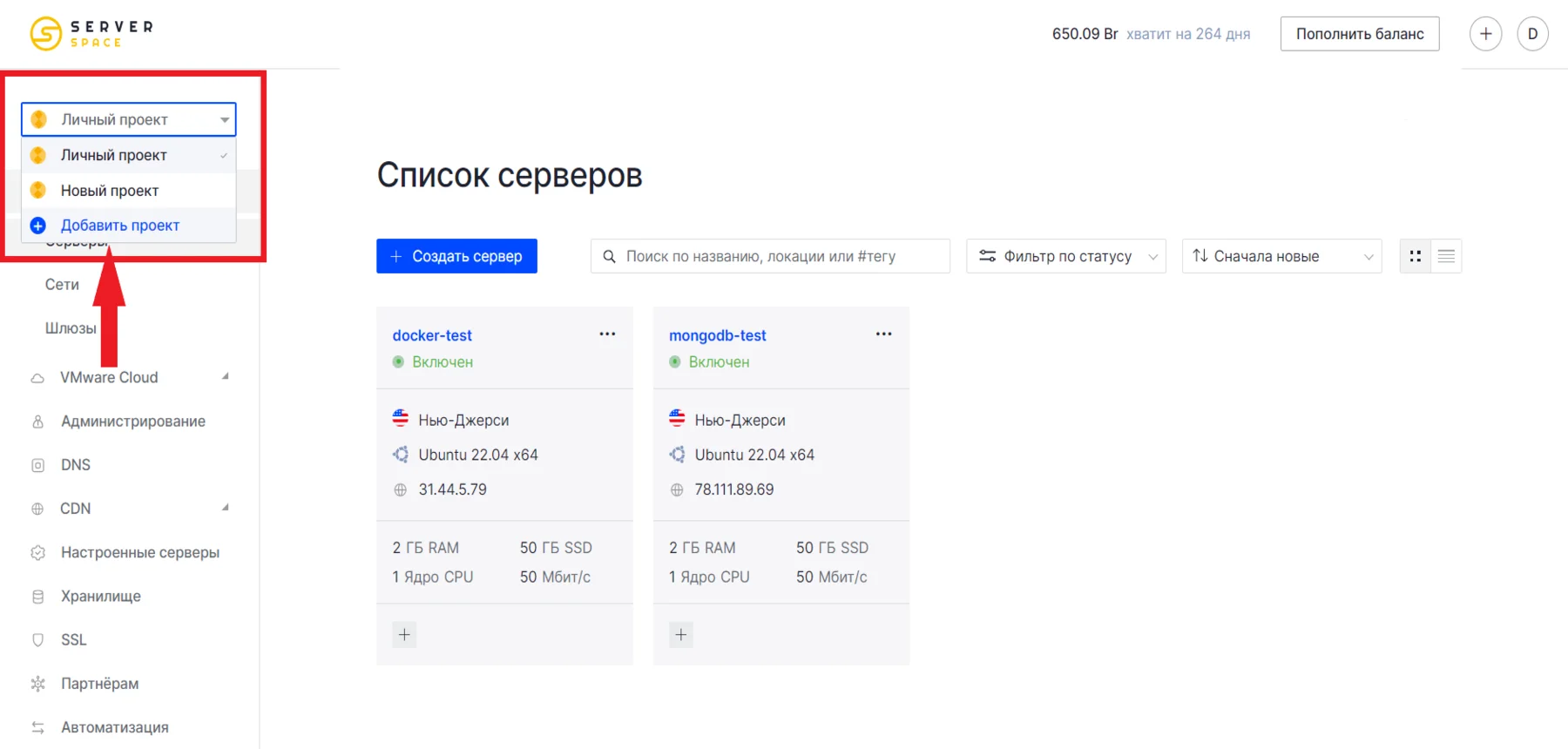Screen dimensions: 1568x749
Task: Open DNS in the sidebar
Action: point(76,465)
